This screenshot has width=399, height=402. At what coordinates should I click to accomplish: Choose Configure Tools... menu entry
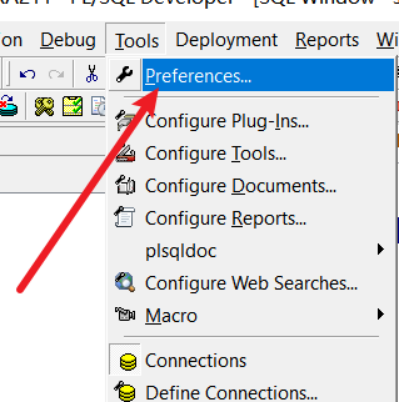pos(252,154)
